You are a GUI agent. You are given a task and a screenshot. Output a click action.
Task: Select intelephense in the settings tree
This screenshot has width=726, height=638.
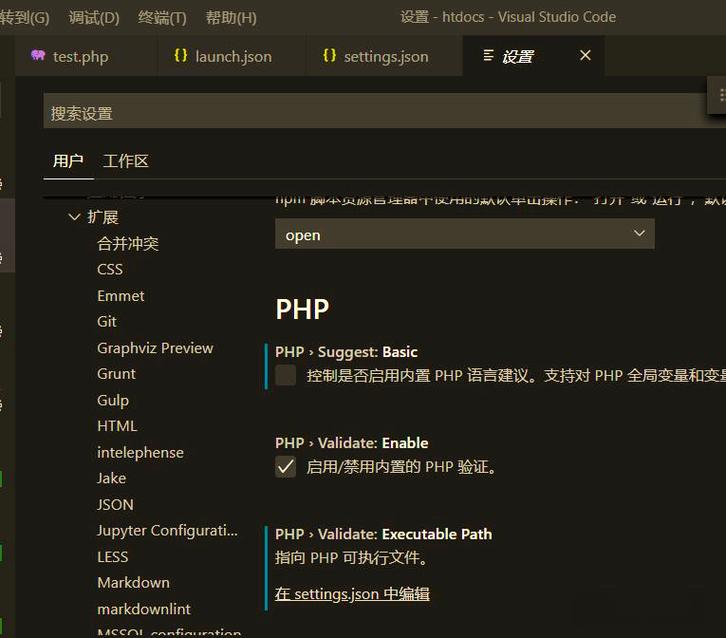tap(140, 453)
